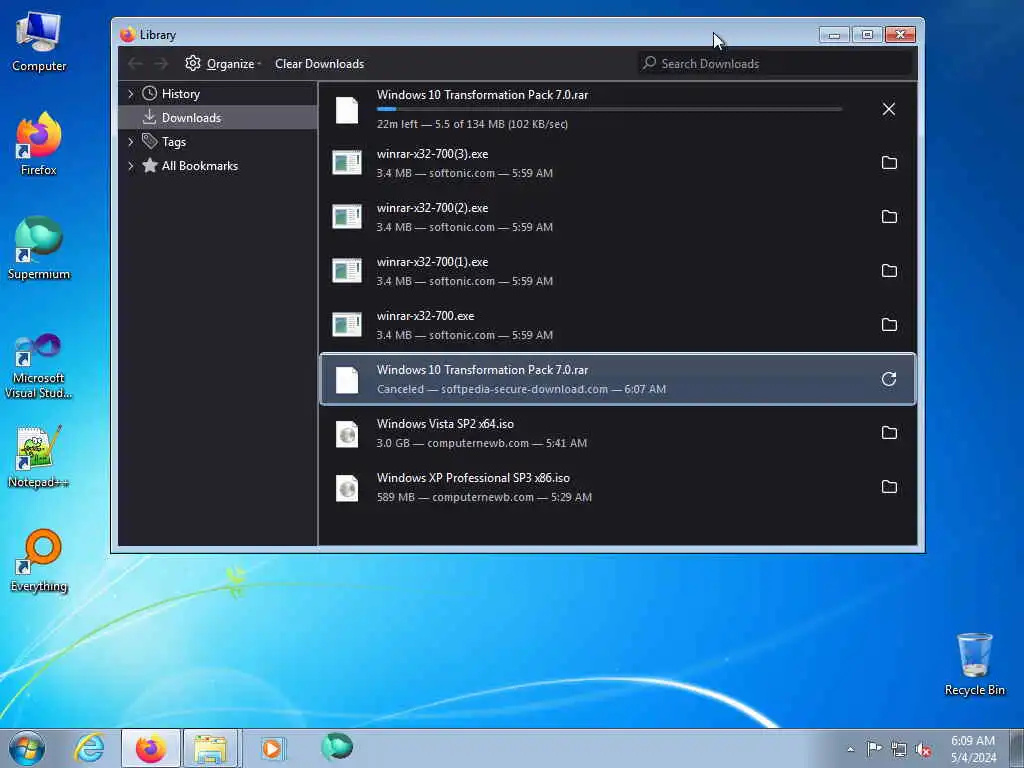
Task: Show Windows Vista SP2 x64.iso in folder
Action: [889, 432]
